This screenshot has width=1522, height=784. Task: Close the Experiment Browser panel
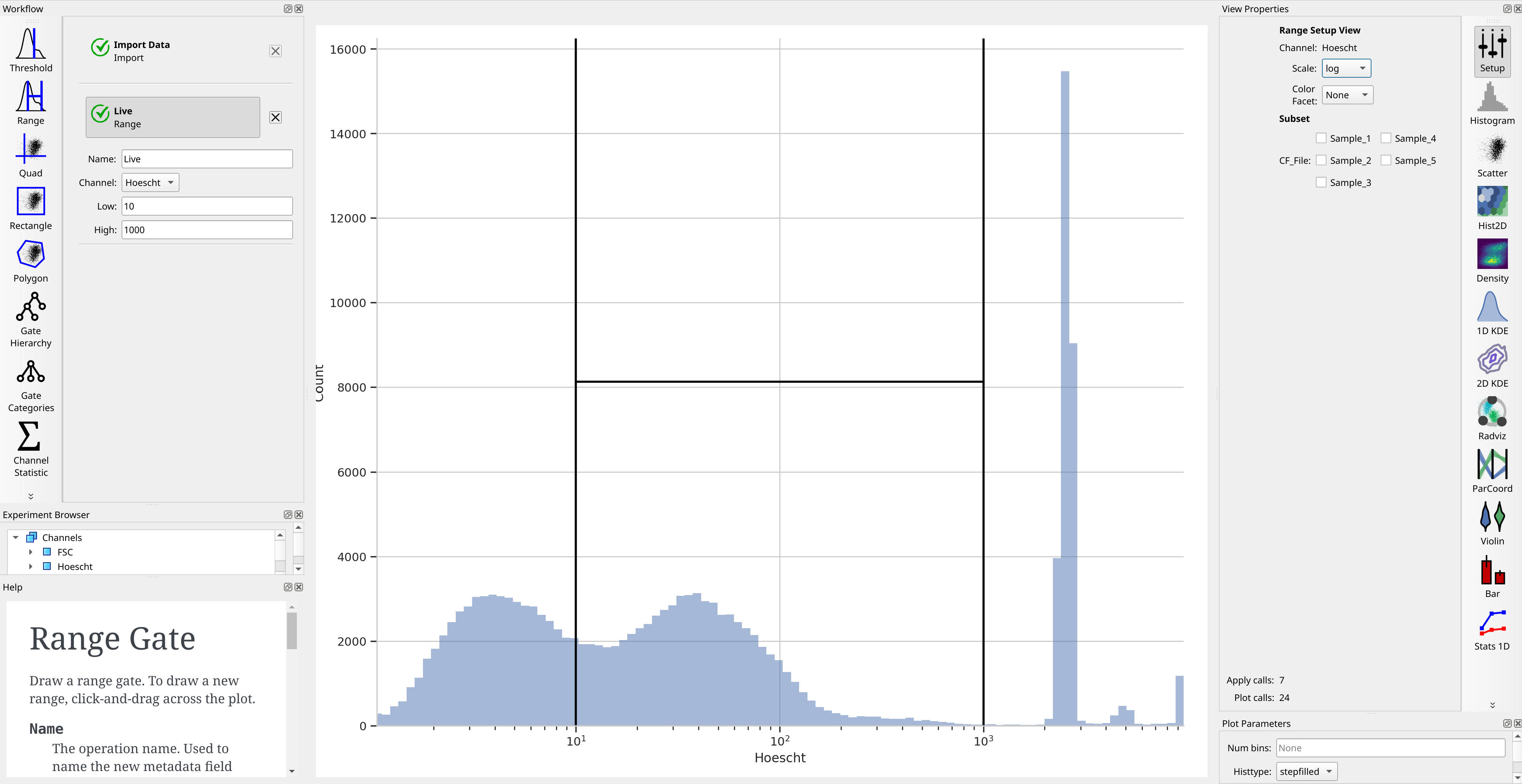pos(299,515)
